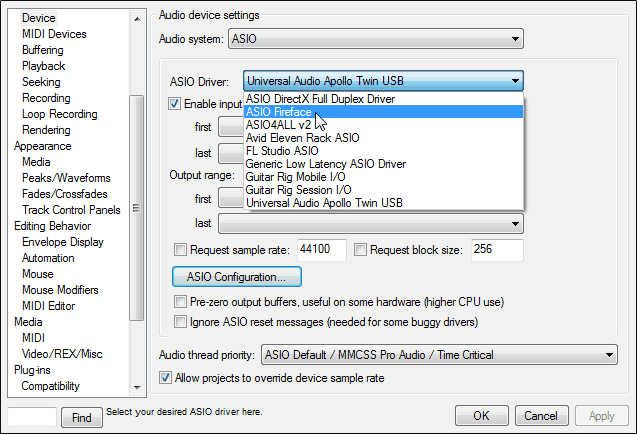Choose ASIO Fireface driver option

tap(384, 112)
